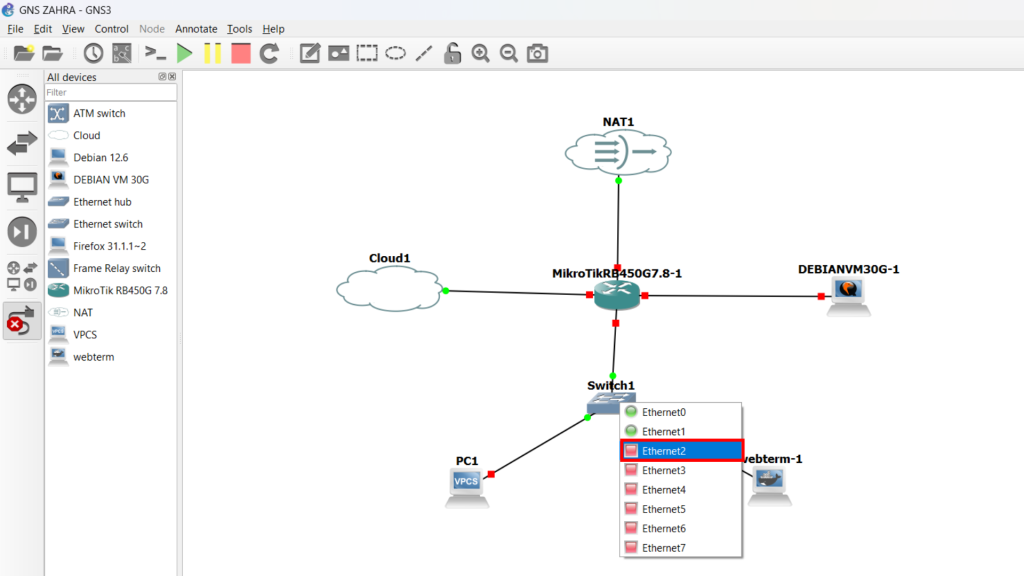Image resolution: width=1024 pixels, height=576 pixels.
Task: Click the reload all nodes icon
Action: point(269,54)
